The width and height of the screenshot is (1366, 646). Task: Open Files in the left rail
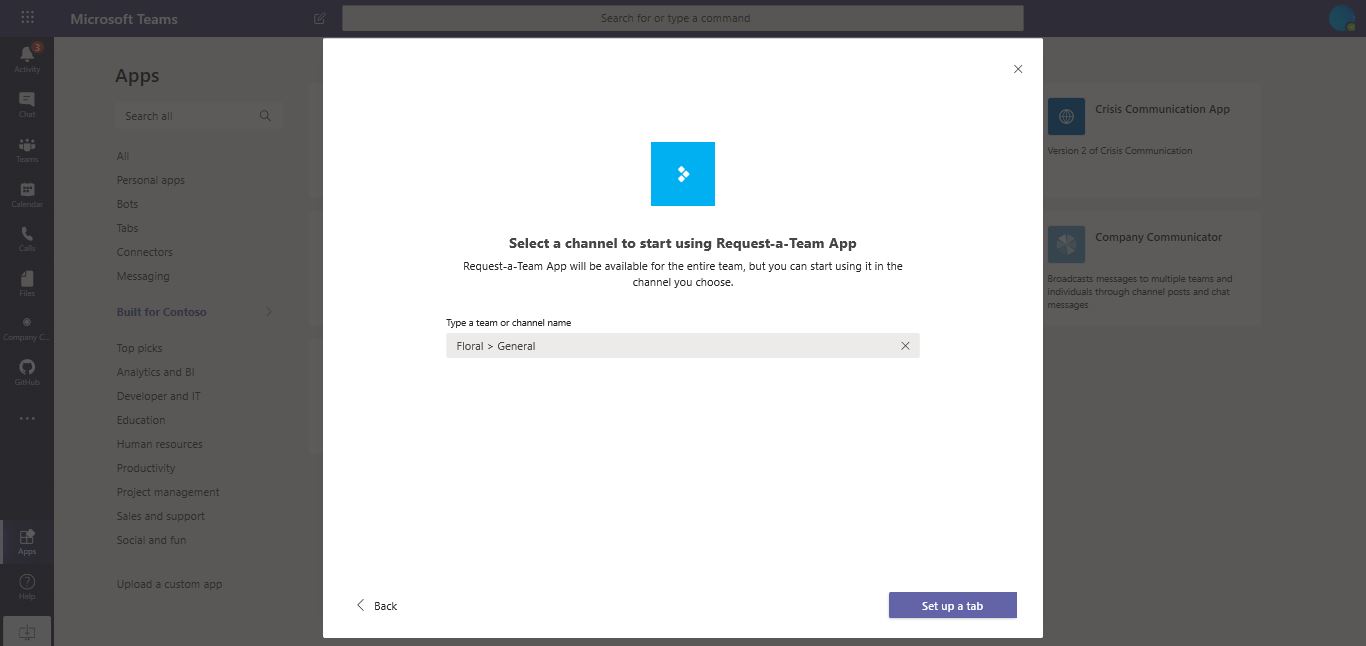click(27, 283)
